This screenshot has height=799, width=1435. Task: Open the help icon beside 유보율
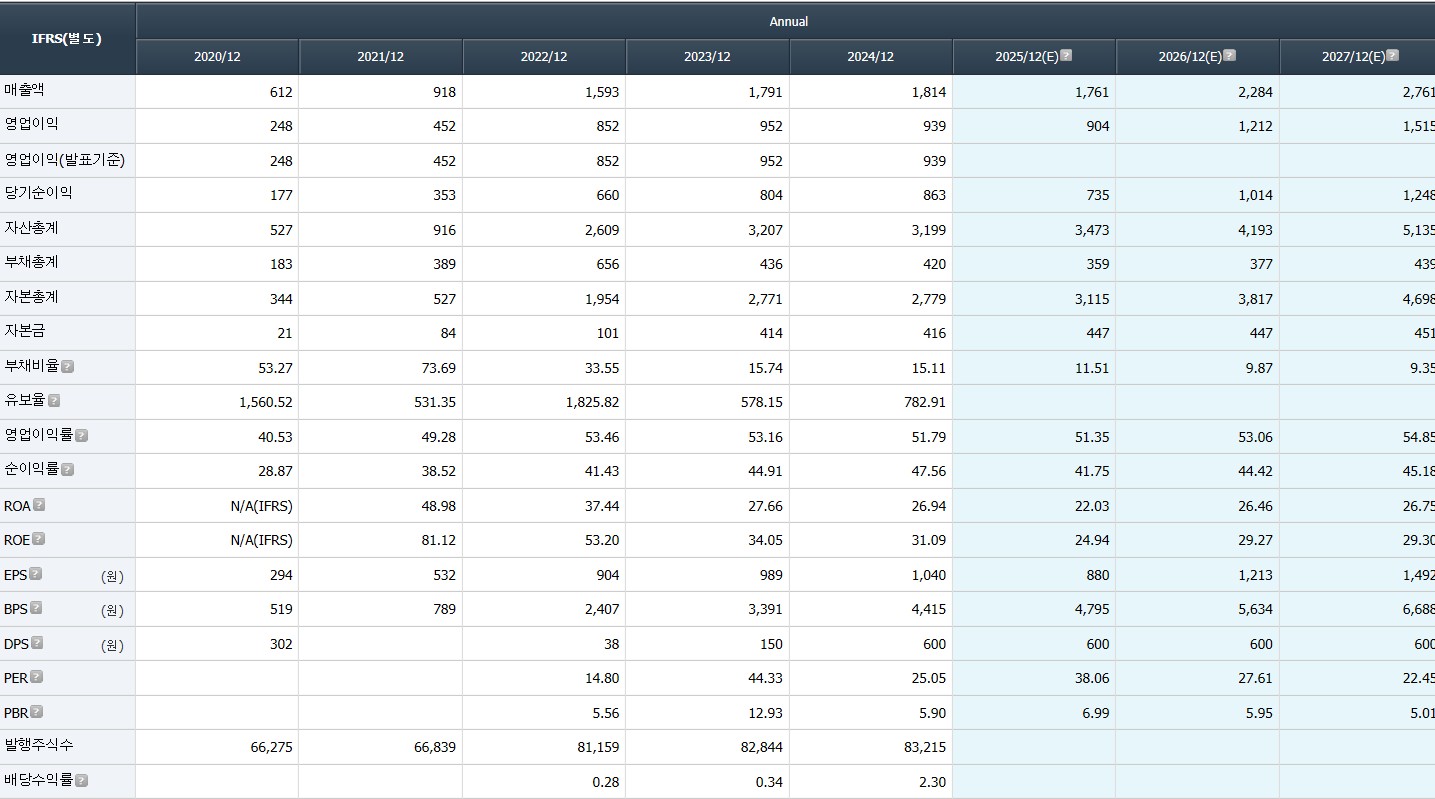[x=54, y=400]
